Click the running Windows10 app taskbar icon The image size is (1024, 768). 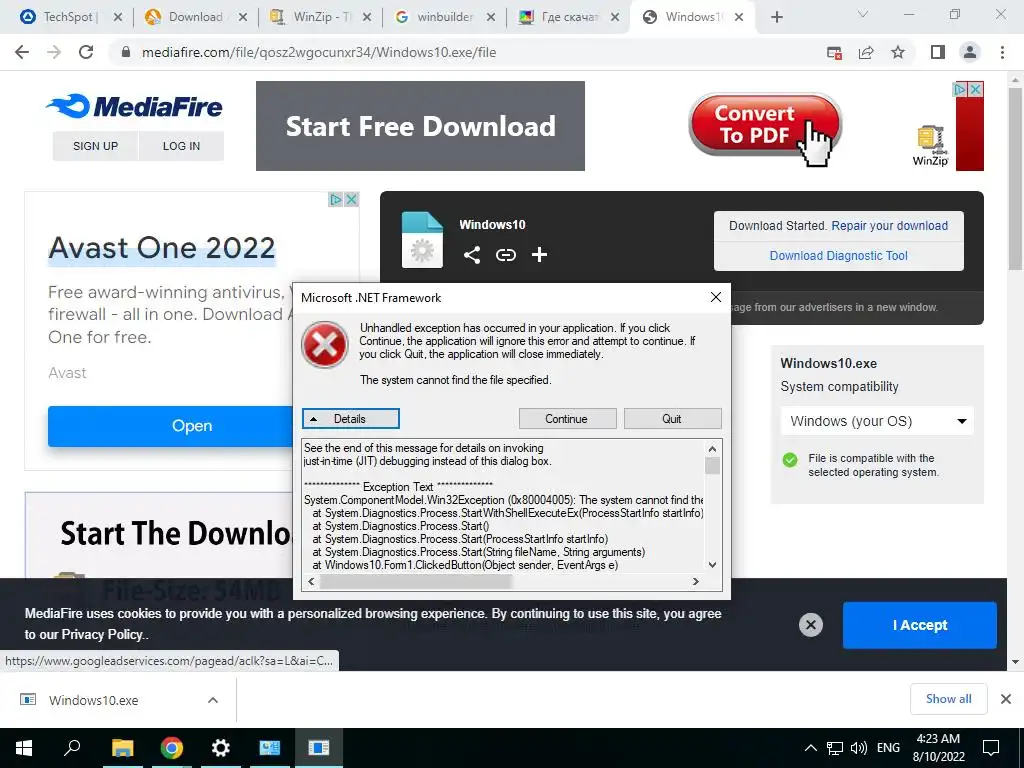pos(319,748)
